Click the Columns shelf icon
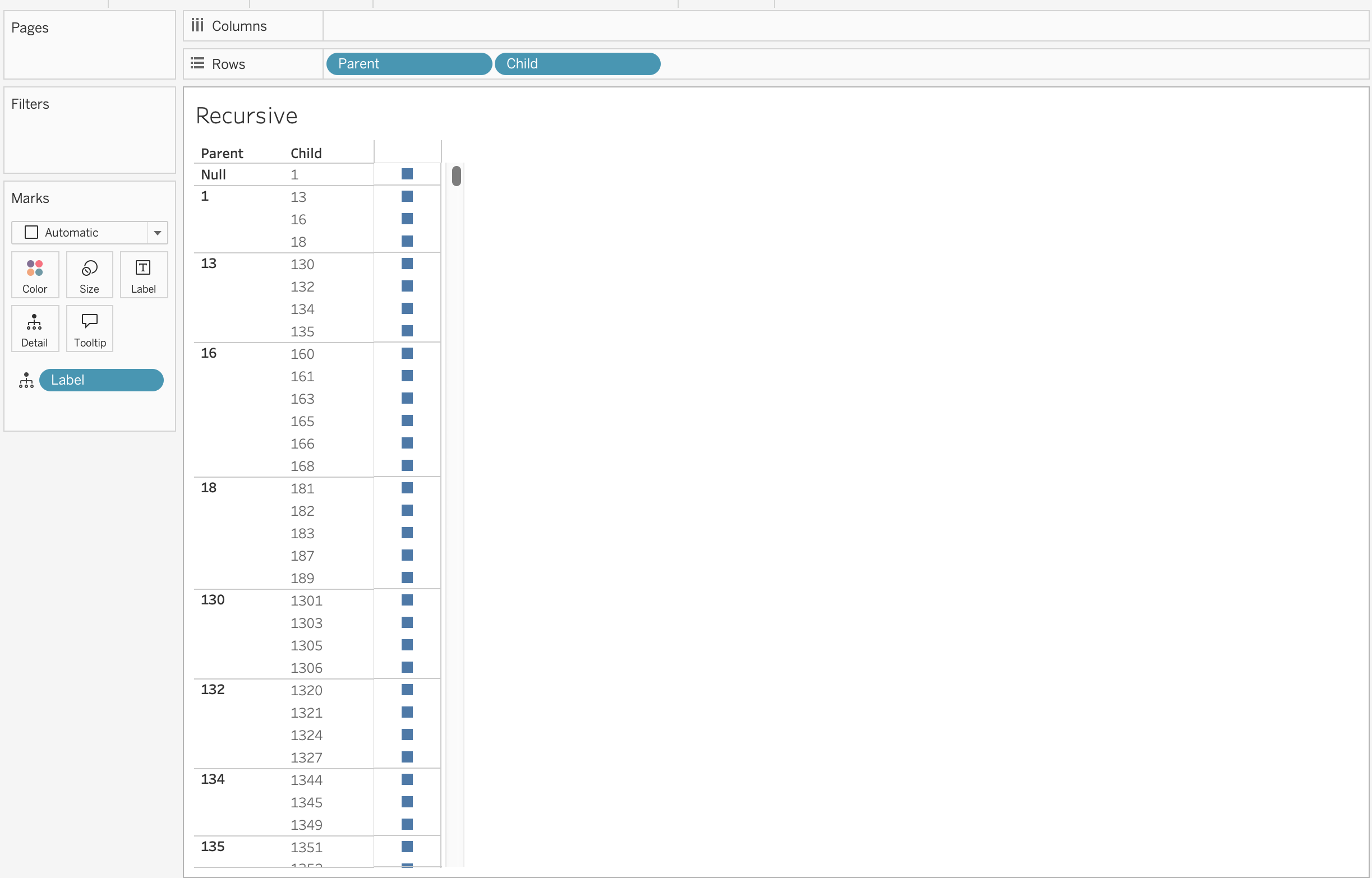Screen dimensions: 1372x878 [x=197, y=26]
